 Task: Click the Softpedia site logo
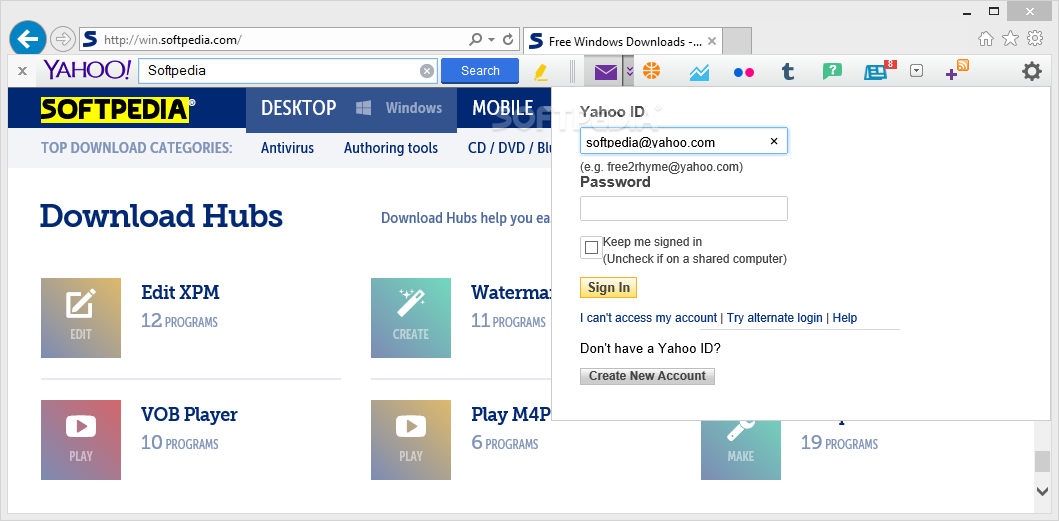118,109
